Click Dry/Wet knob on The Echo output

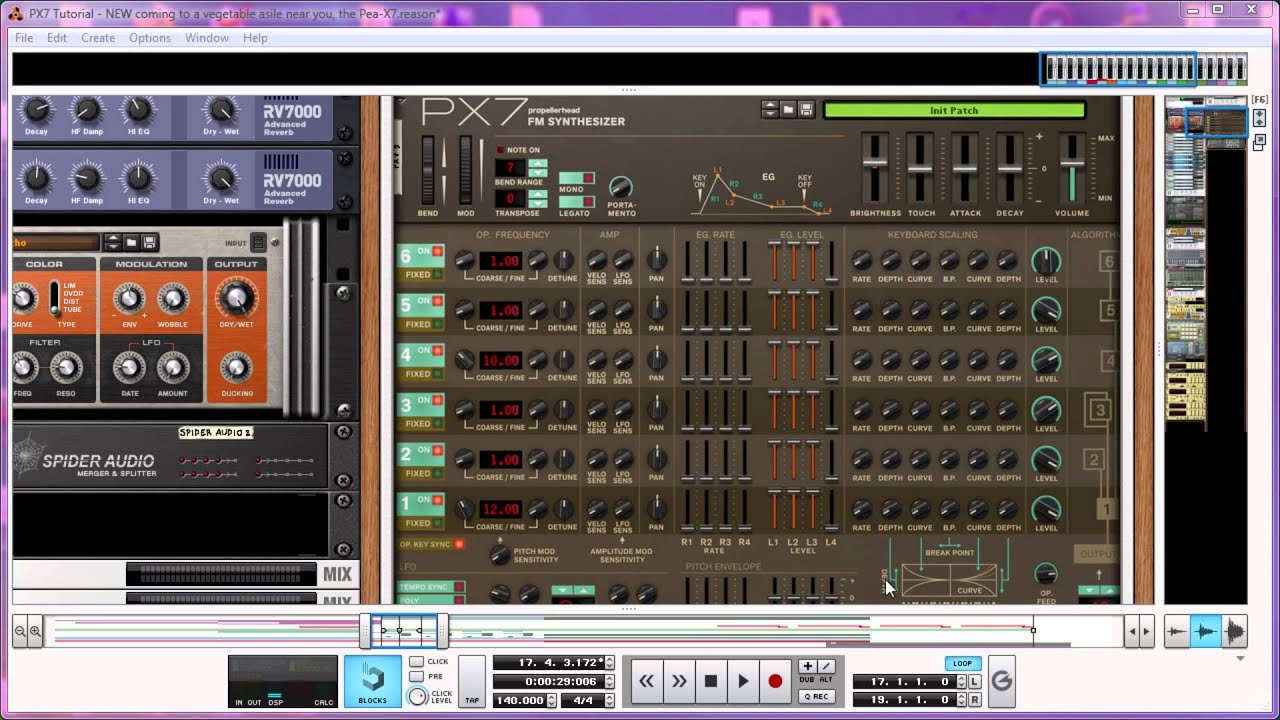coord(236,298)
